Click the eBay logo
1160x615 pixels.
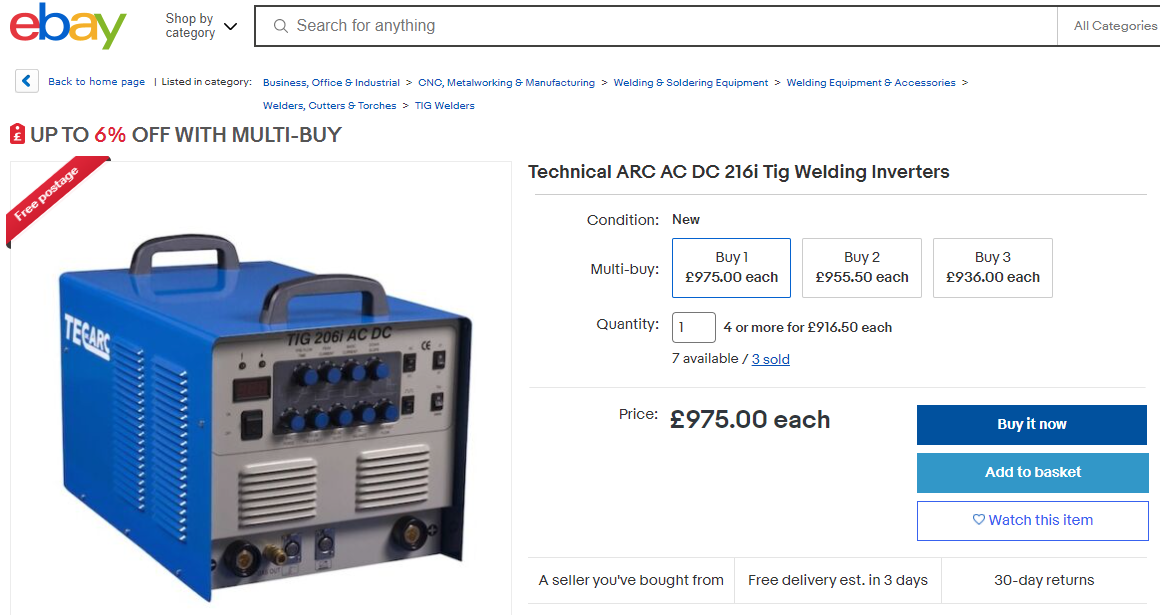click(68, 26)
